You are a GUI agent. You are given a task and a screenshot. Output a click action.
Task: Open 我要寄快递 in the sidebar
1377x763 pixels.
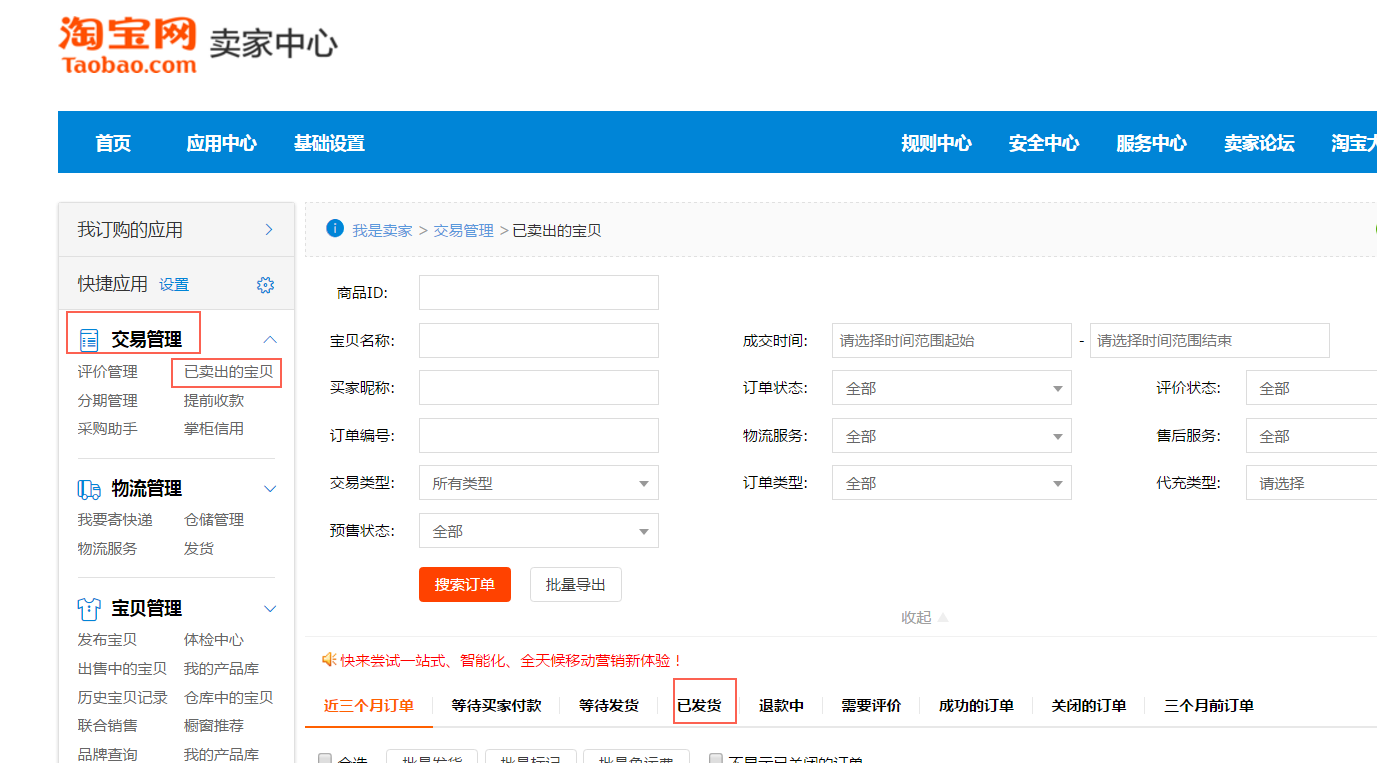pyautogui.click(x=116, y=520)
